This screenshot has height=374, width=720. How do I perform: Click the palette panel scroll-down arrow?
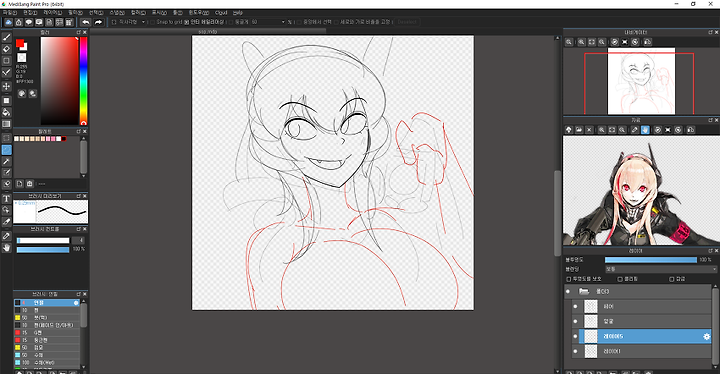83,176
